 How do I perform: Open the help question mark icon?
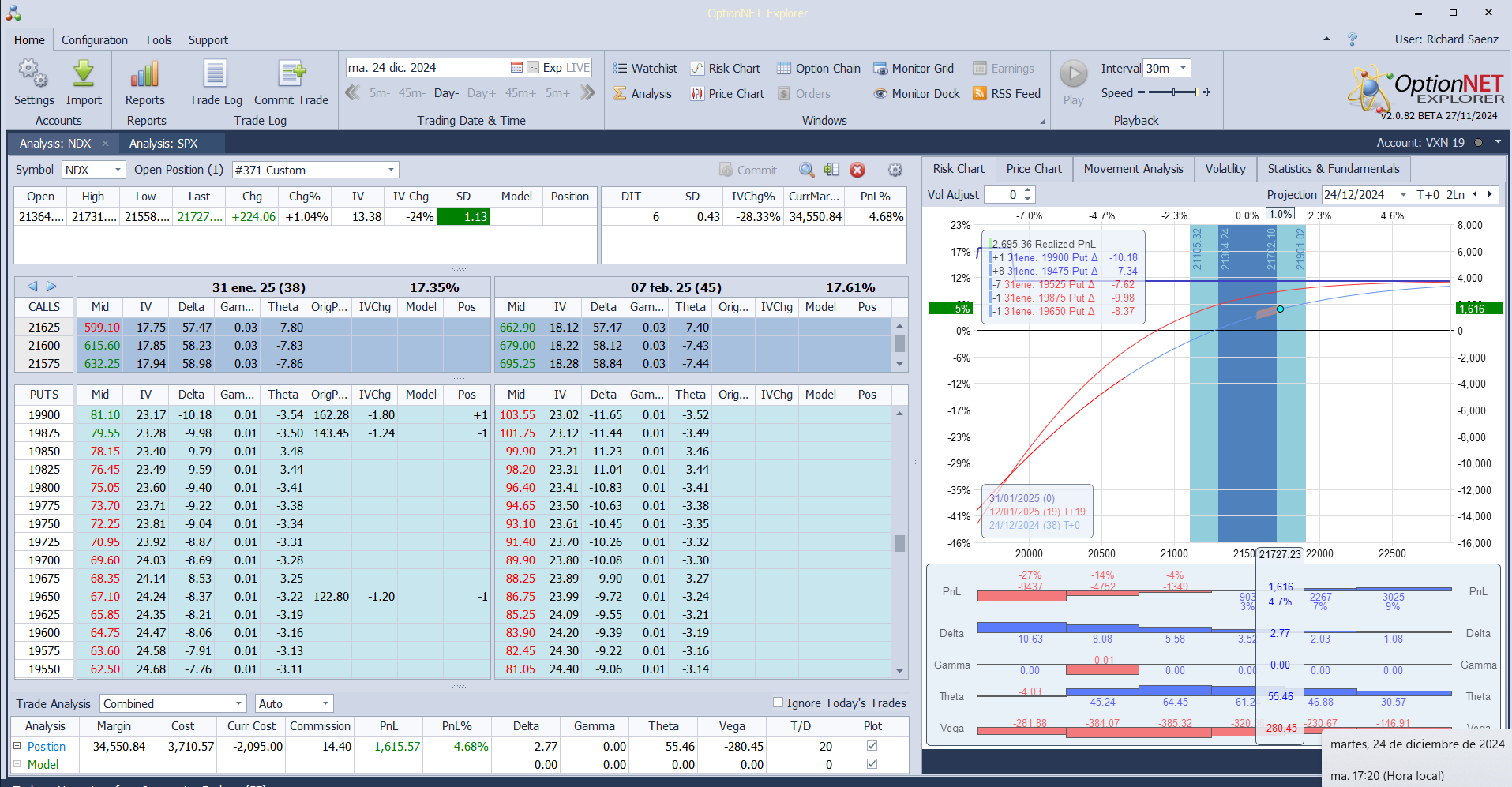pyautogui.click(x=1353, y=39)
